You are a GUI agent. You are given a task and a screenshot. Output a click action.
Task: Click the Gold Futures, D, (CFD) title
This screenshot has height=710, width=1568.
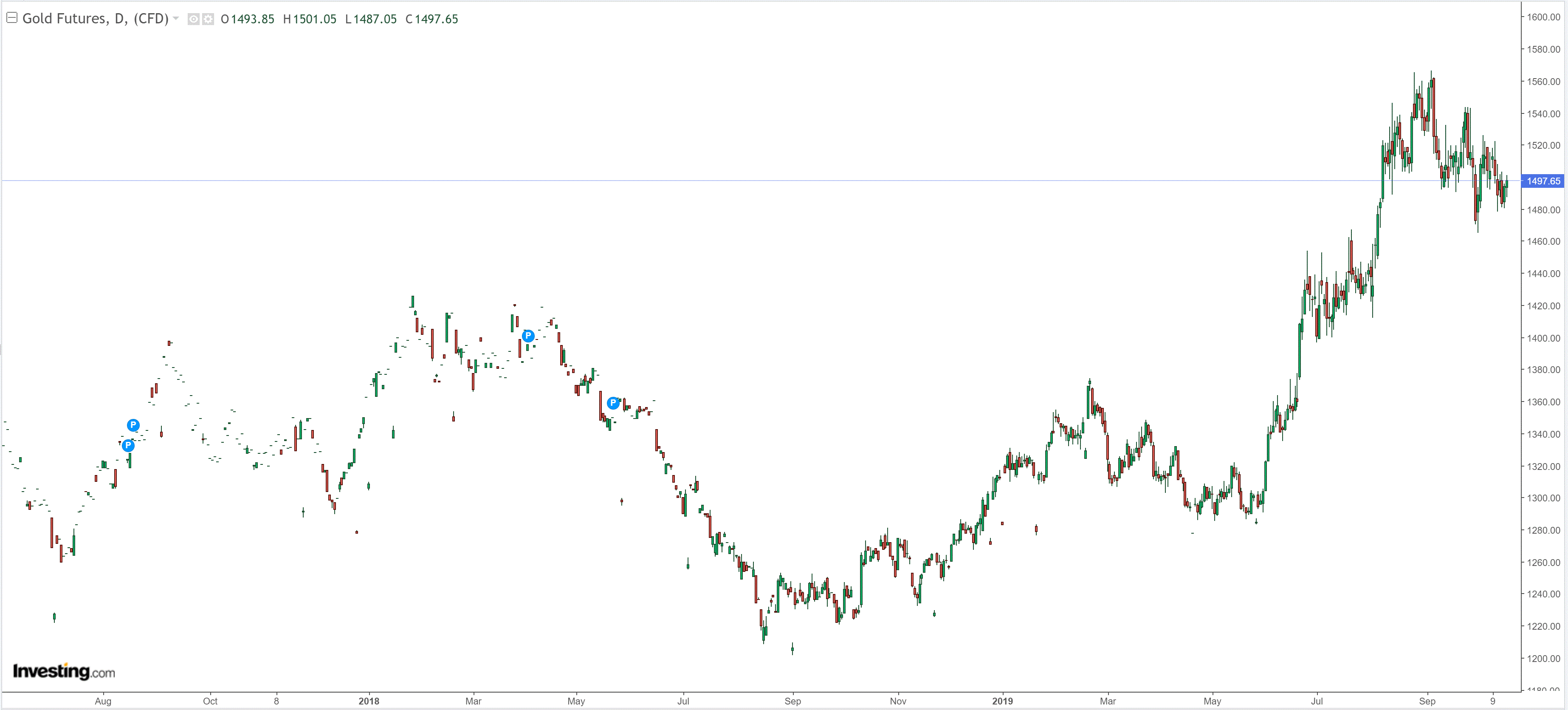pyautogui.click(x=95, y=18)
